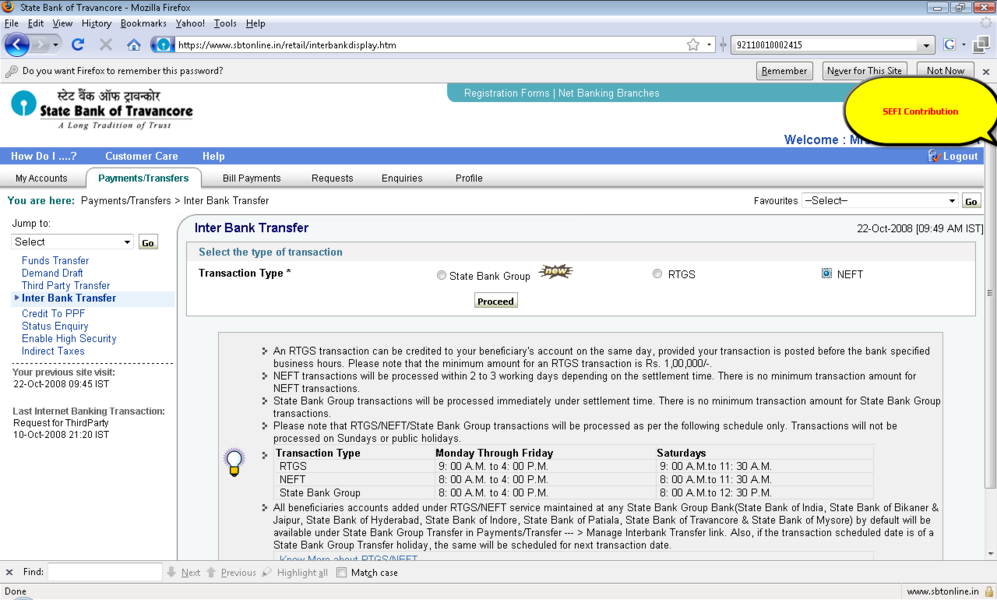Viewport: 997px width, 600px height.
Task: Choose the NEFT radio option
Action: coord(826,274)
